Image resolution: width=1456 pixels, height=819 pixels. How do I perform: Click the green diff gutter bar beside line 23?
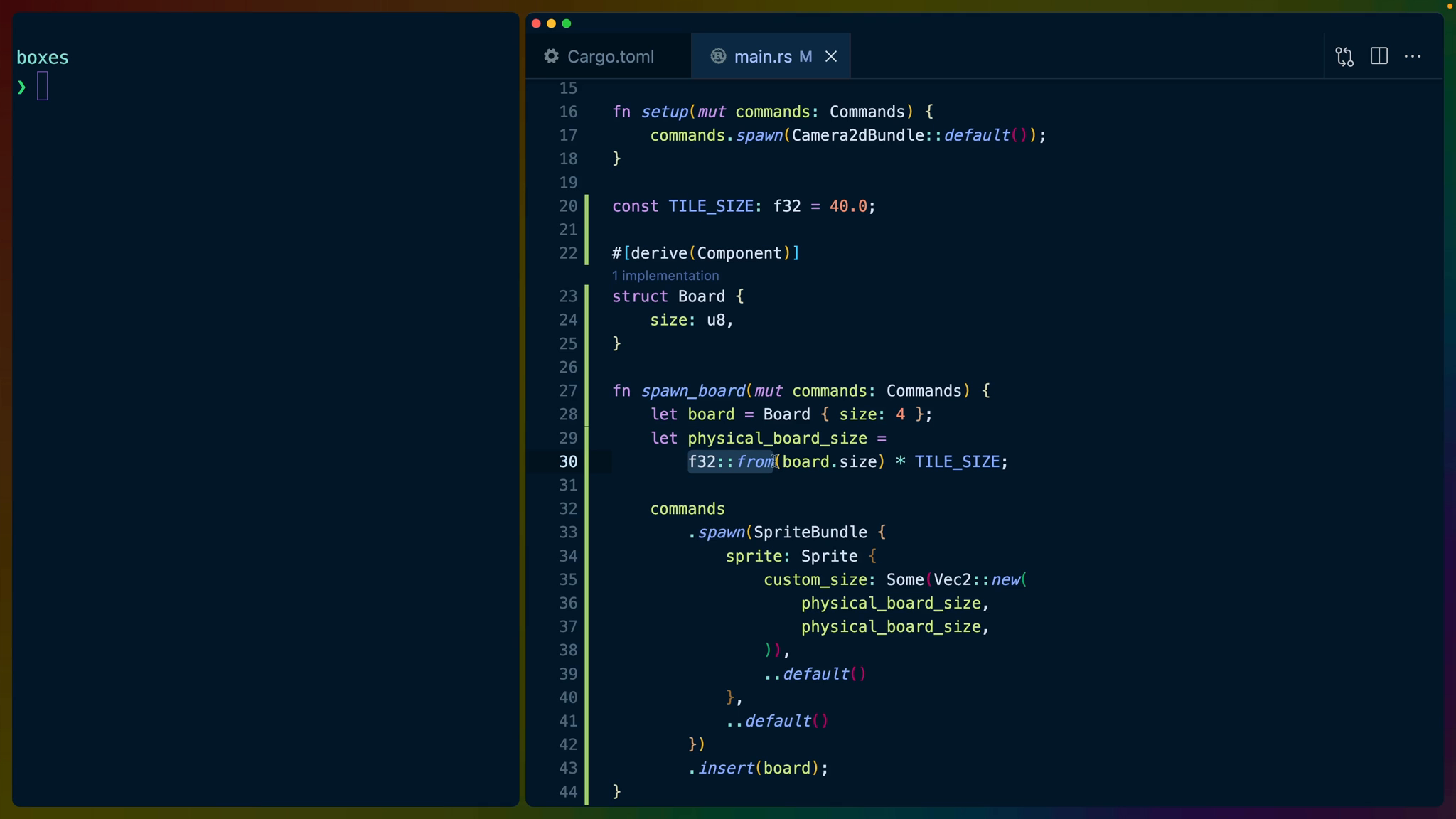pyautogui.click(x=587, y=296)
